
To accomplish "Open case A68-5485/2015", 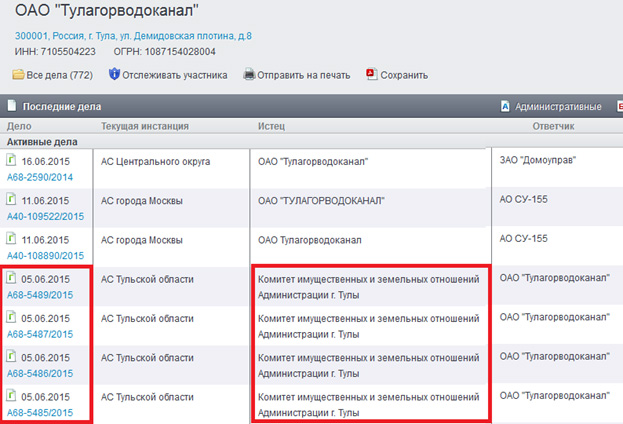I will (x=40, y=412).
